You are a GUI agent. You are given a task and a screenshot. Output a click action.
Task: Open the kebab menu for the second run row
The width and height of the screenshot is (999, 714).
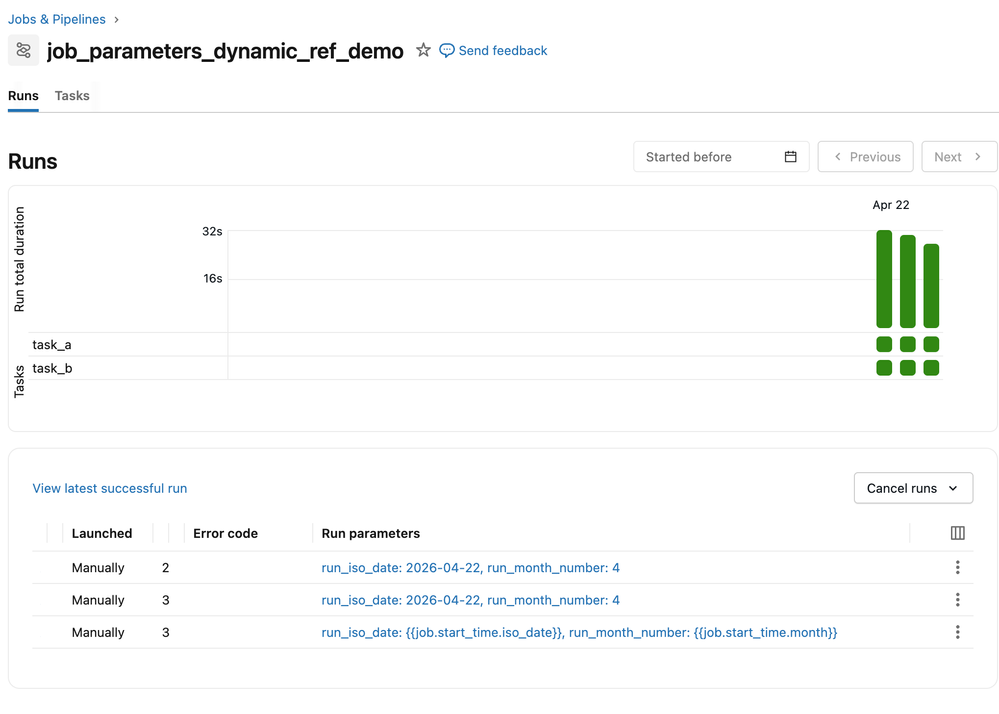[957, 600]
